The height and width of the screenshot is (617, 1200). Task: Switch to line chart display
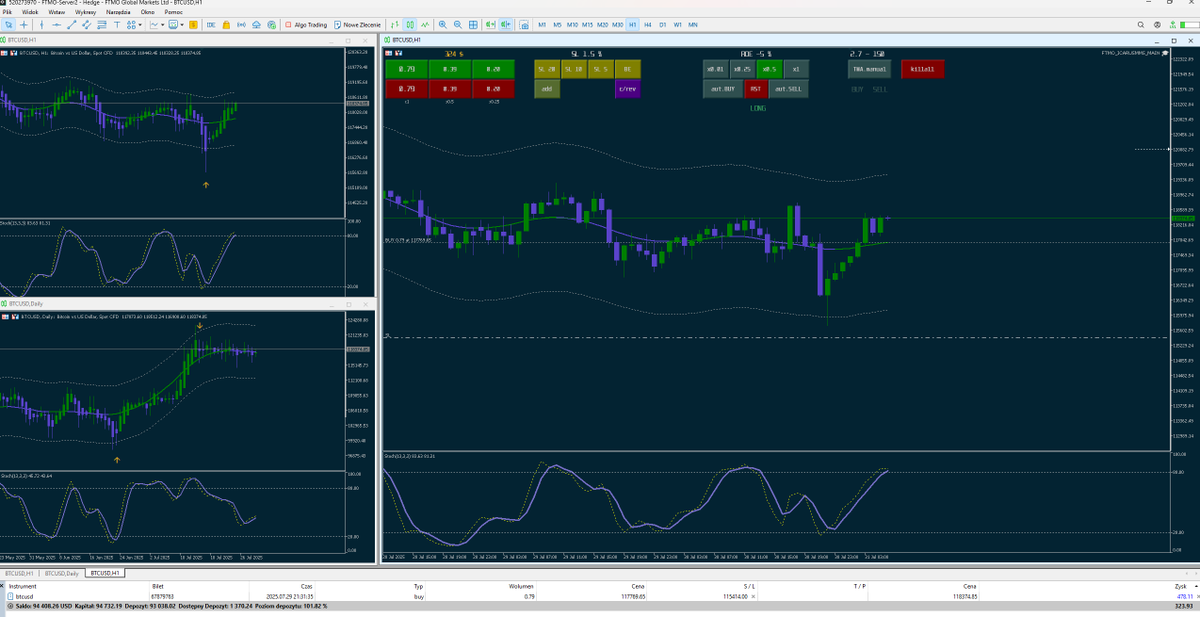425,24
